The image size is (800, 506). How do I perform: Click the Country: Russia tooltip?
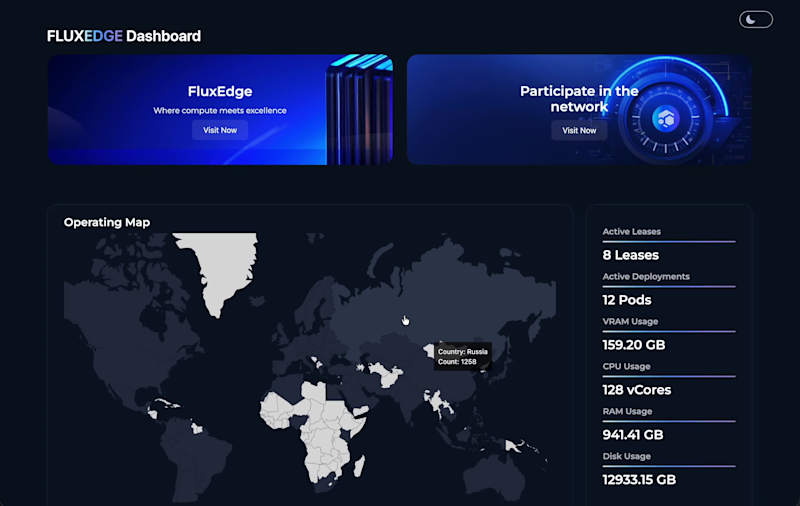(462, 357)
